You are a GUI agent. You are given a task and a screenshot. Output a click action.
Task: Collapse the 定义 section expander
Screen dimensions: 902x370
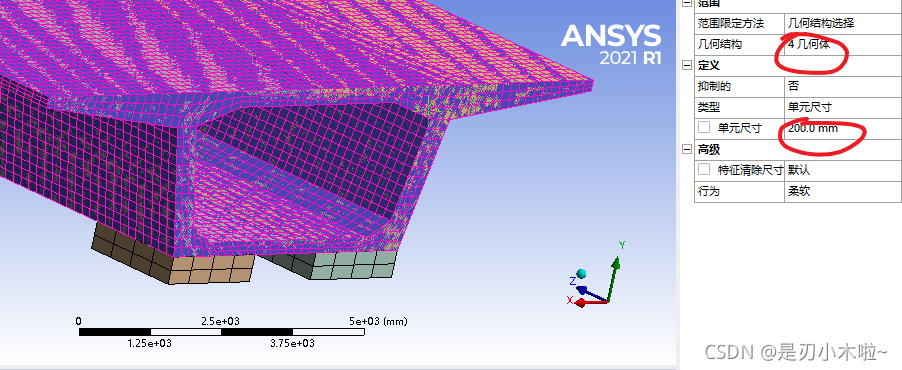point(686,66)
